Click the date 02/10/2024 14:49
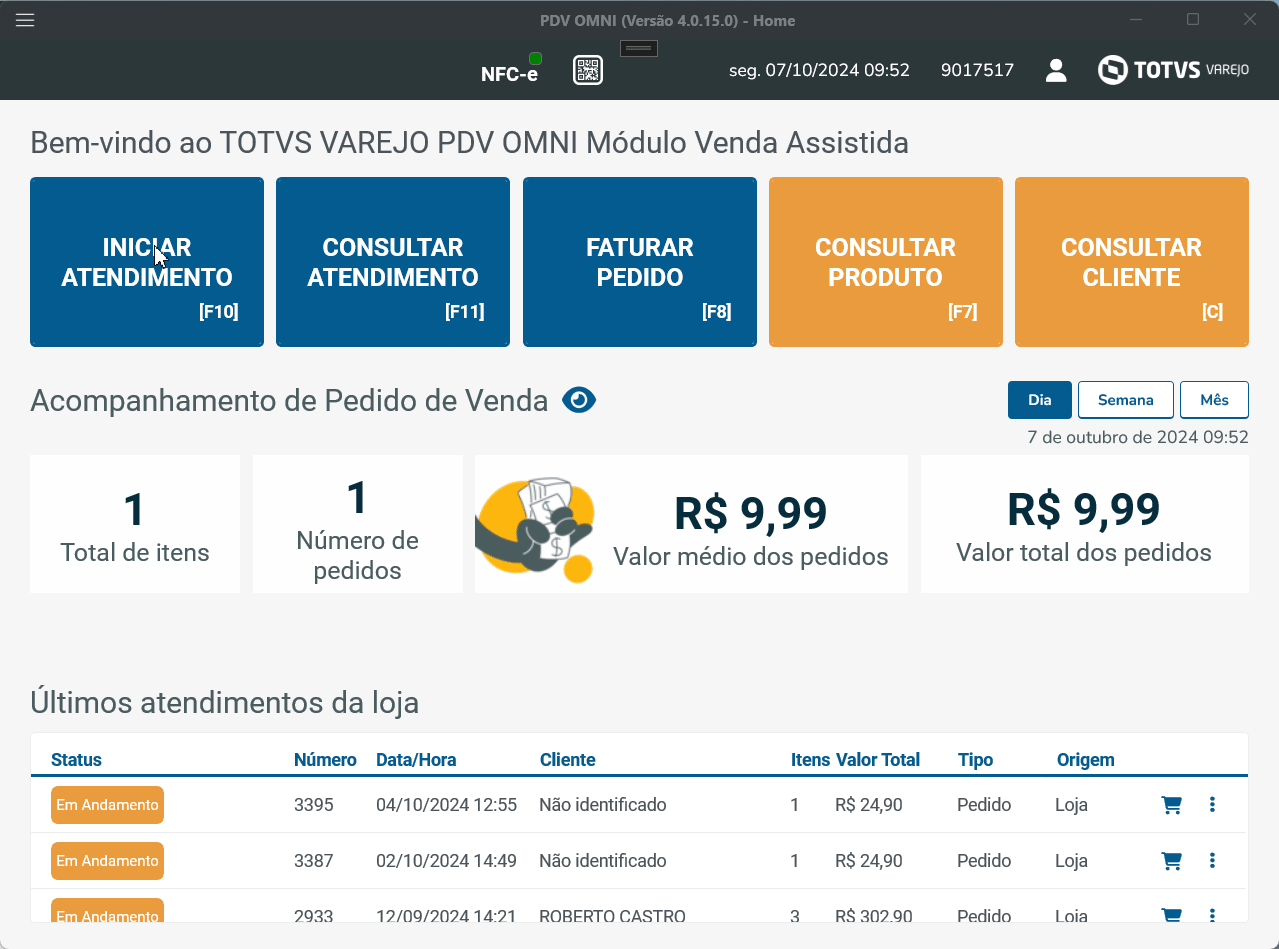This screenshot has height=949, width=1279. point(446,861)
